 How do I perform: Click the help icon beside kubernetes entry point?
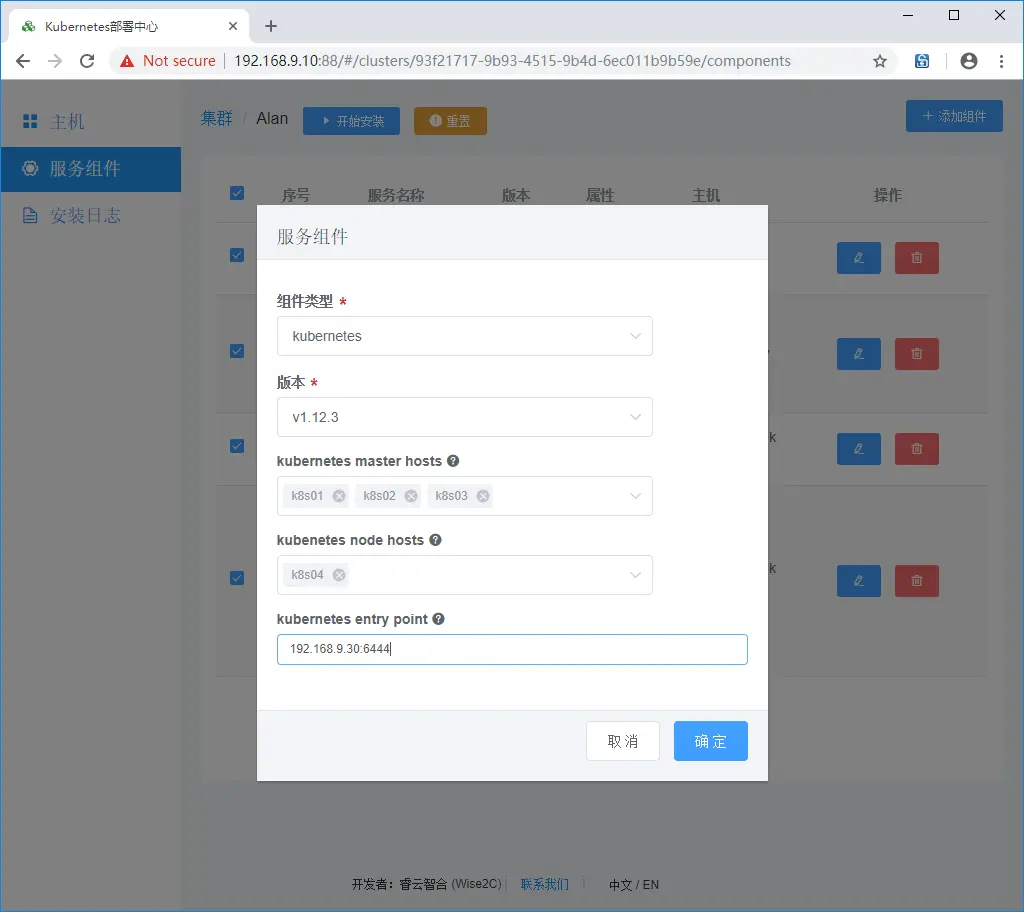[438, 619]
